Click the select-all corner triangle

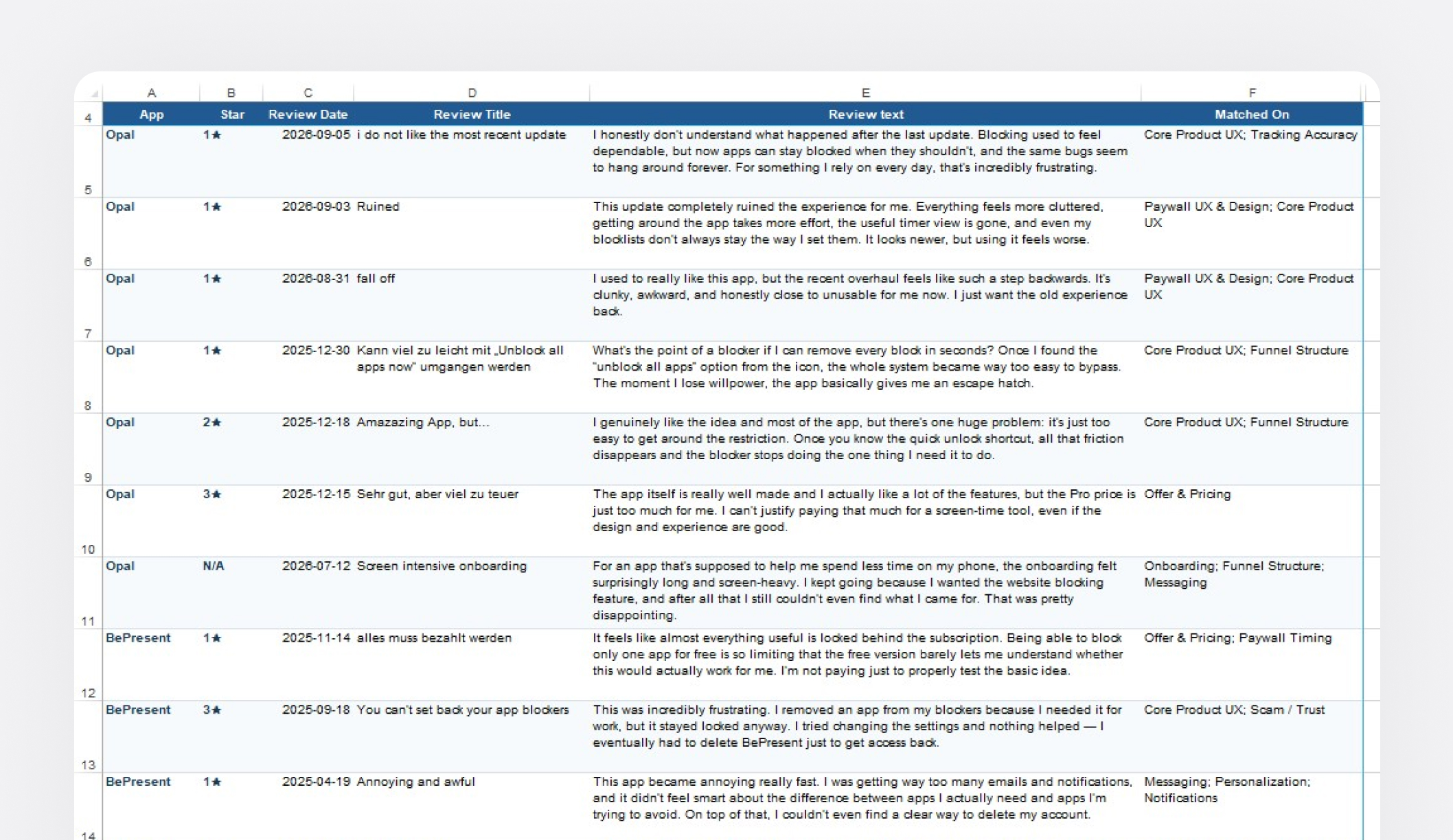95,93
